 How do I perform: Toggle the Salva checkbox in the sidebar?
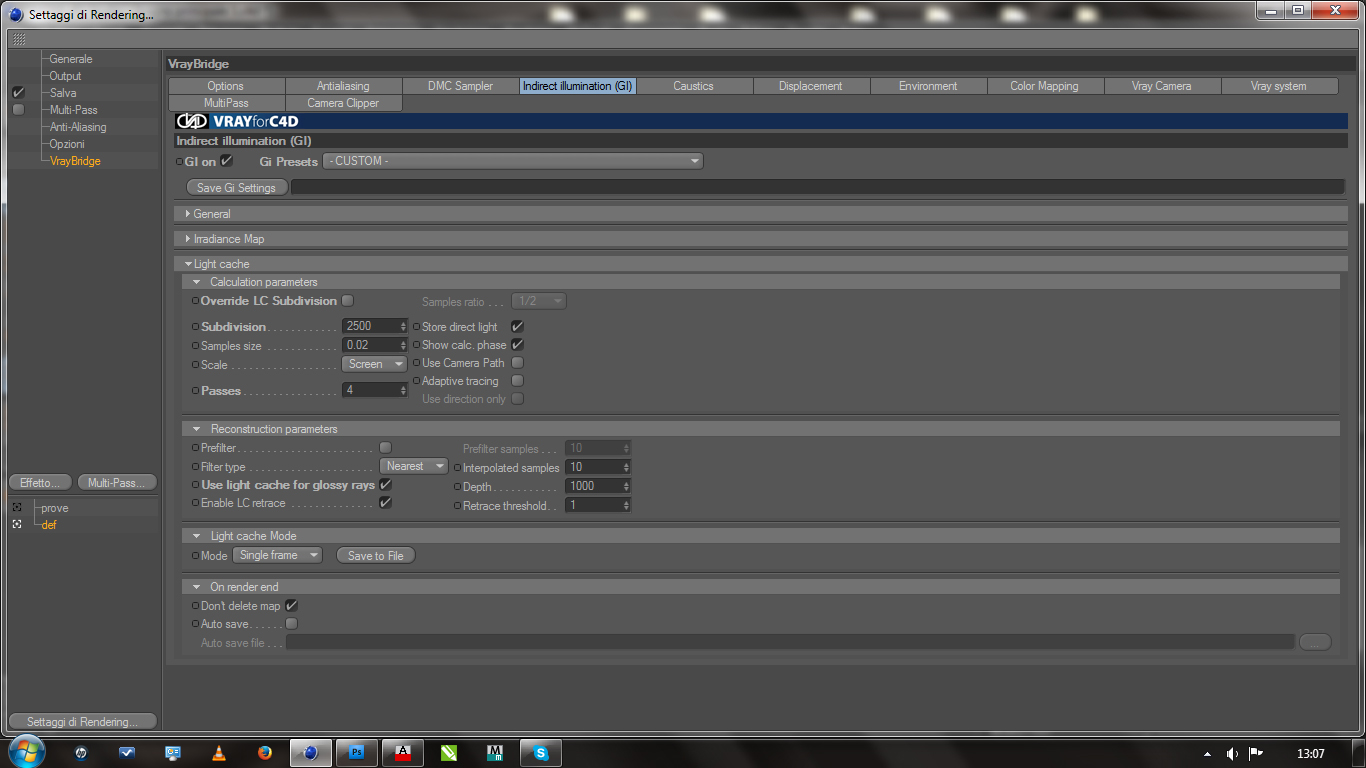[x=18, y=93]
